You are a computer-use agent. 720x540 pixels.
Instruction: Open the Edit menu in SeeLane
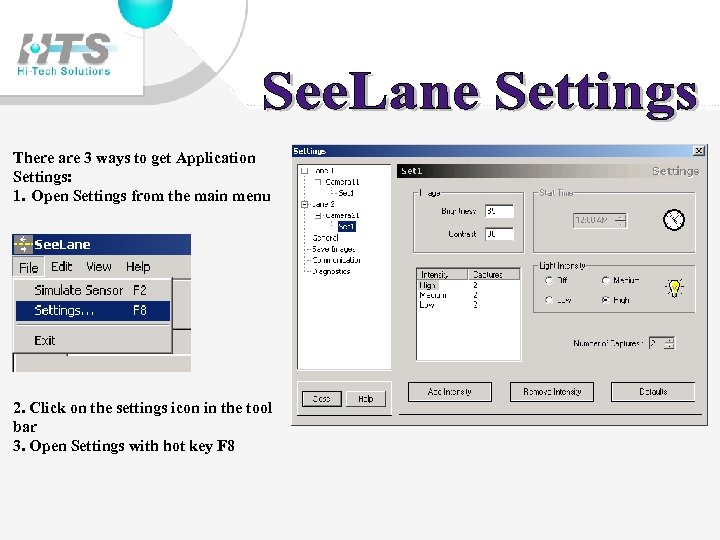point(62,267)
